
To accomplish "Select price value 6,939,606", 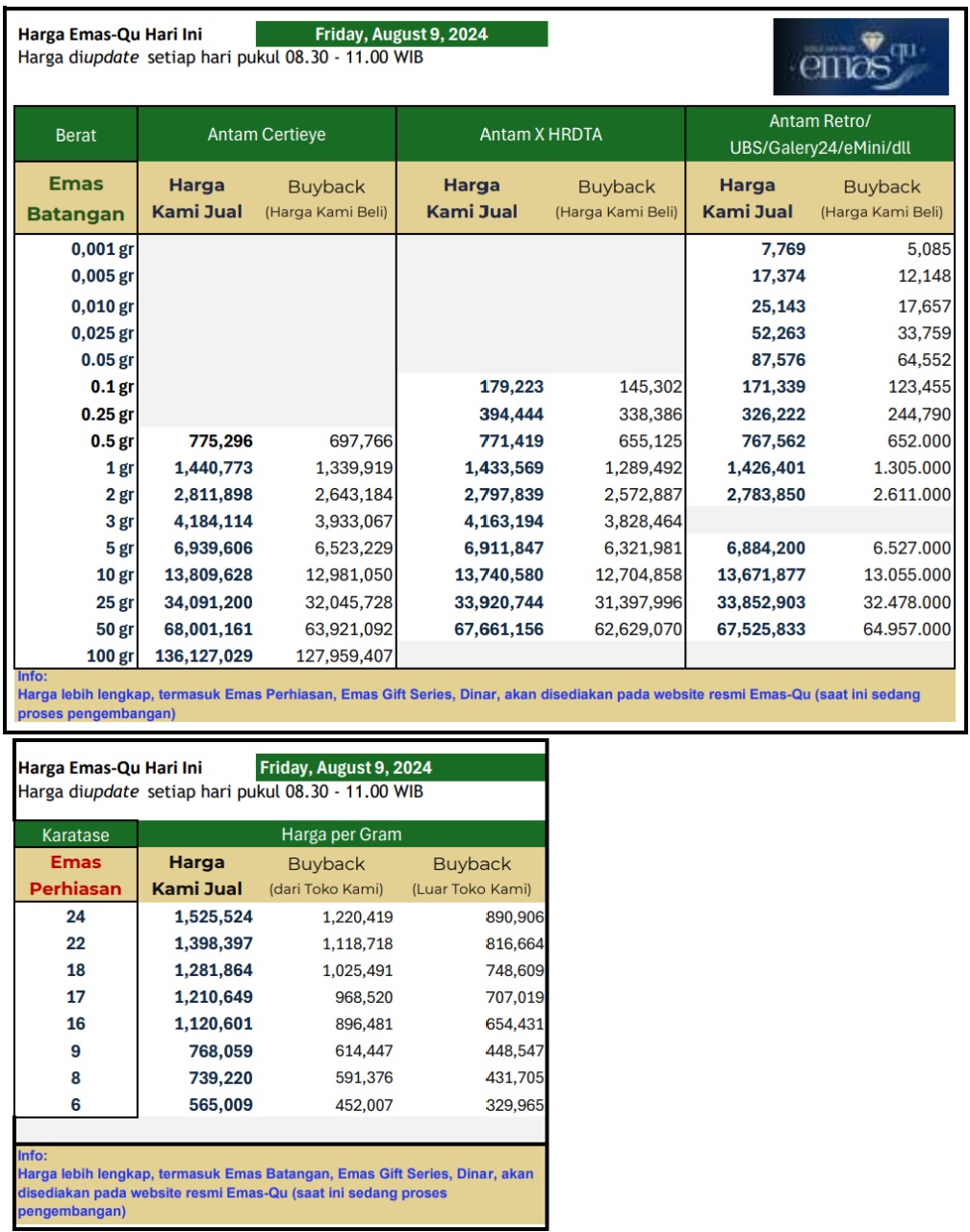I will (214, 549).
